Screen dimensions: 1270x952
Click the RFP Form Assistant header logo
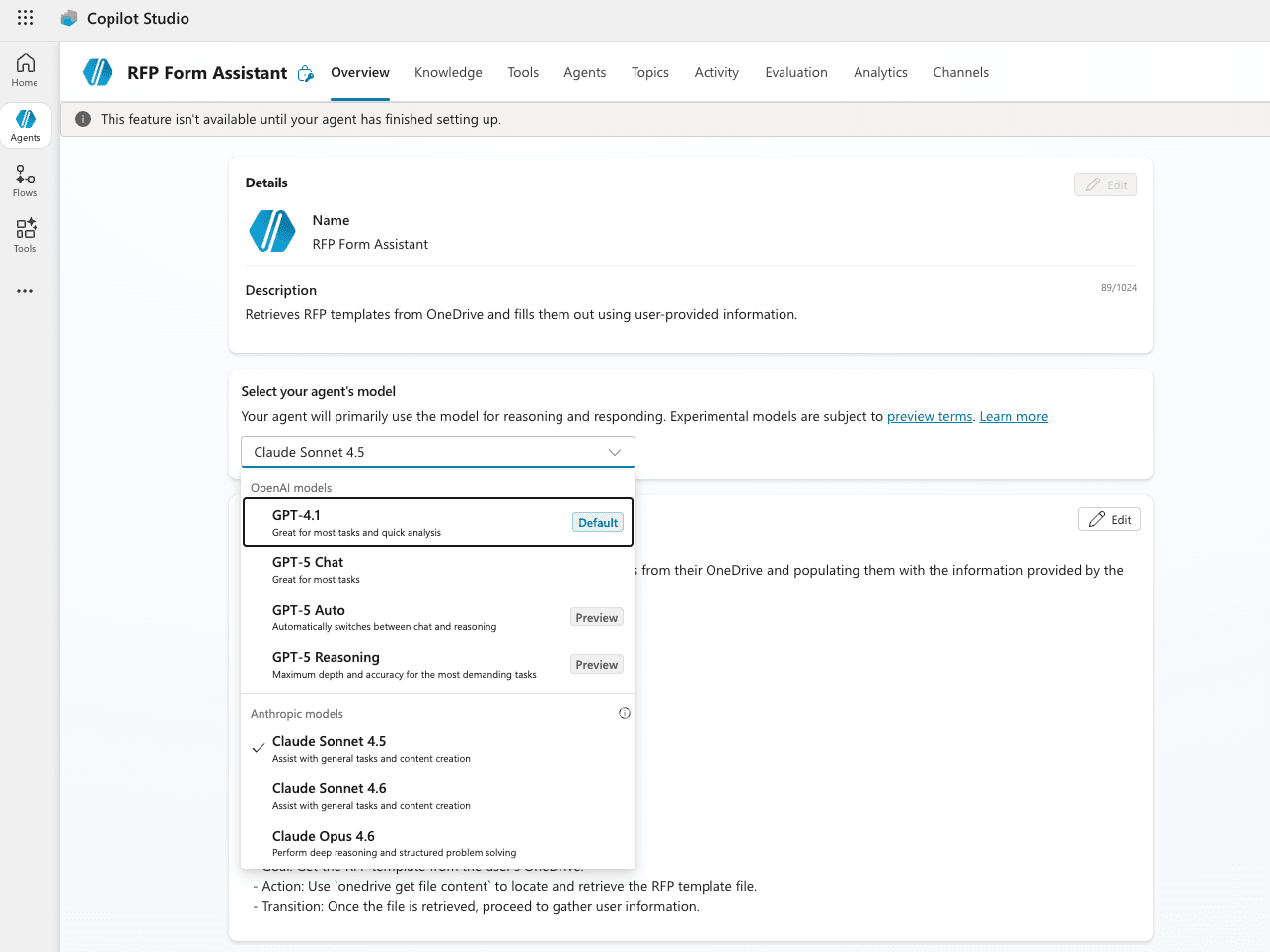[x=98, y=72]
